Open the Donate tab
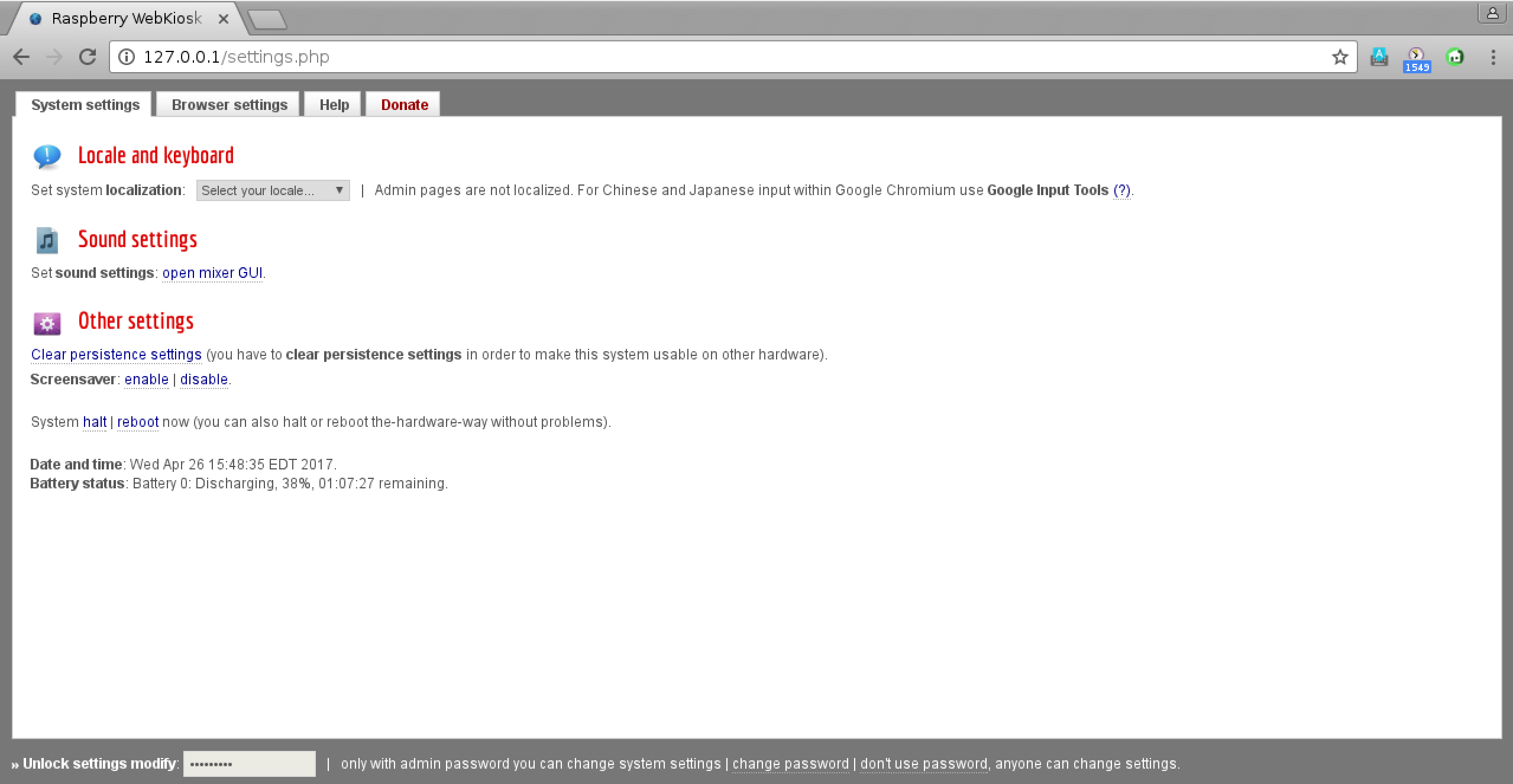Screen dimensions: 1513x784 [x=404, y=105]
